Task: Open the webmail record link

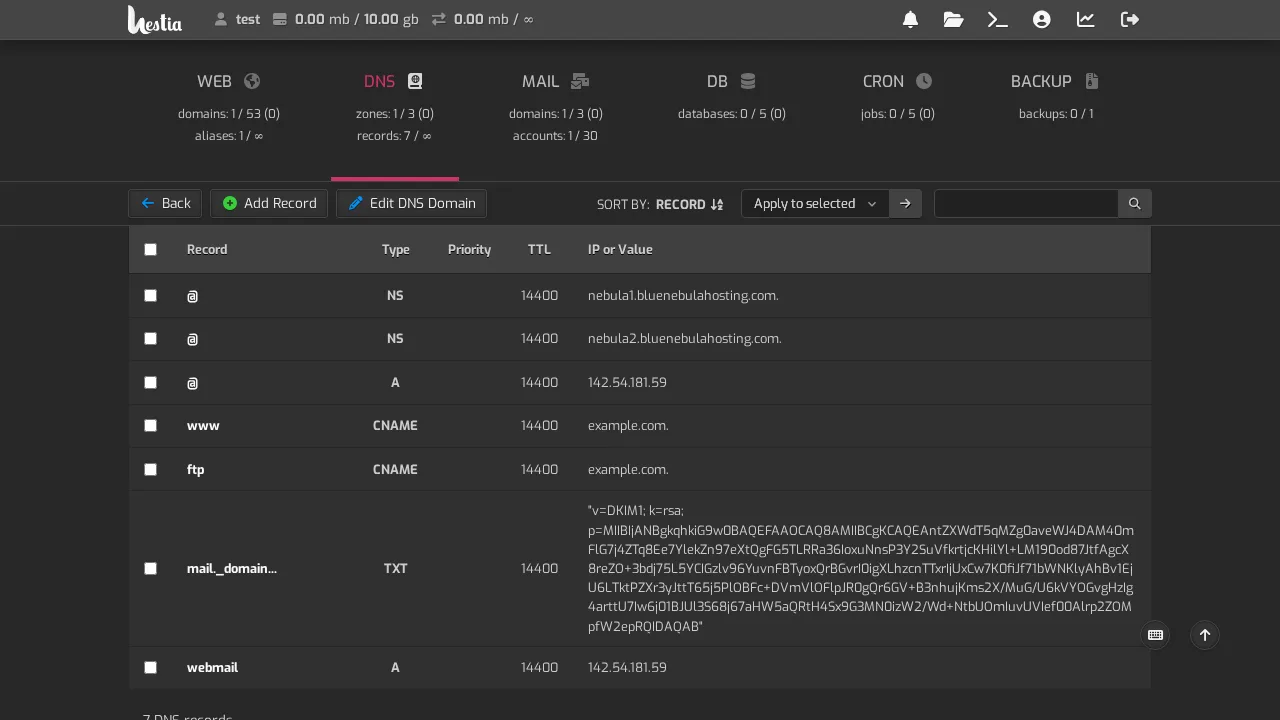Action: 212,667
